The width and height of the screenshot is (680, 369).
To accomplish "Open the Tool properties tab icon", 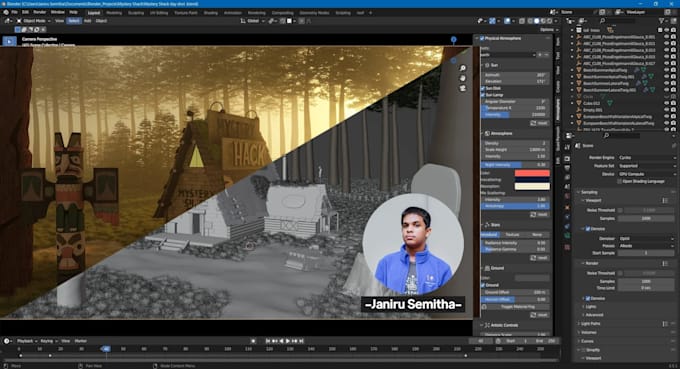I will [x=567, y=147].
